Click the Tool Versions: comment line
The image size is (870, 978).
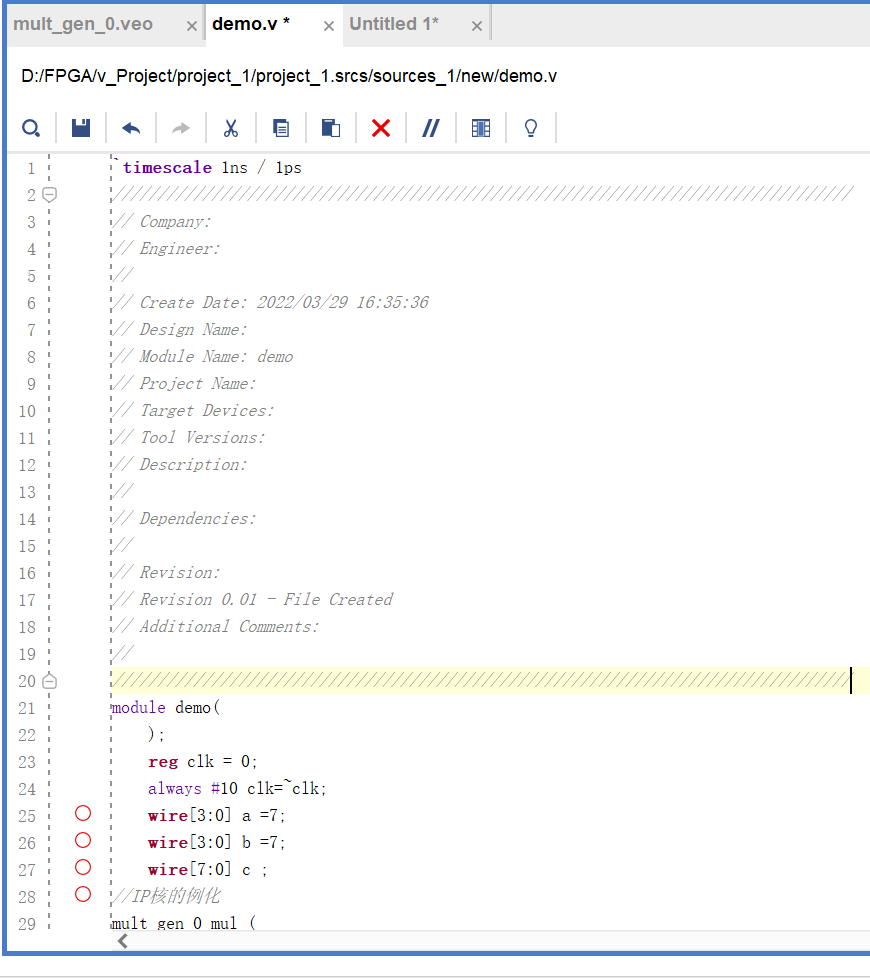(189, 438)
